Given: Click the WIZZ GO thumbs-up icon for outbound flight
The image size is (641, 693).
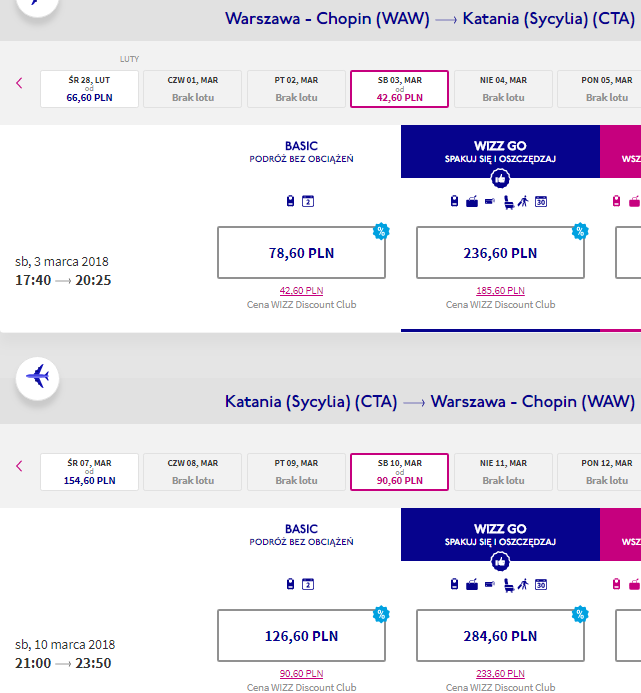Looking at the screenshot, I should coord(500,179).
